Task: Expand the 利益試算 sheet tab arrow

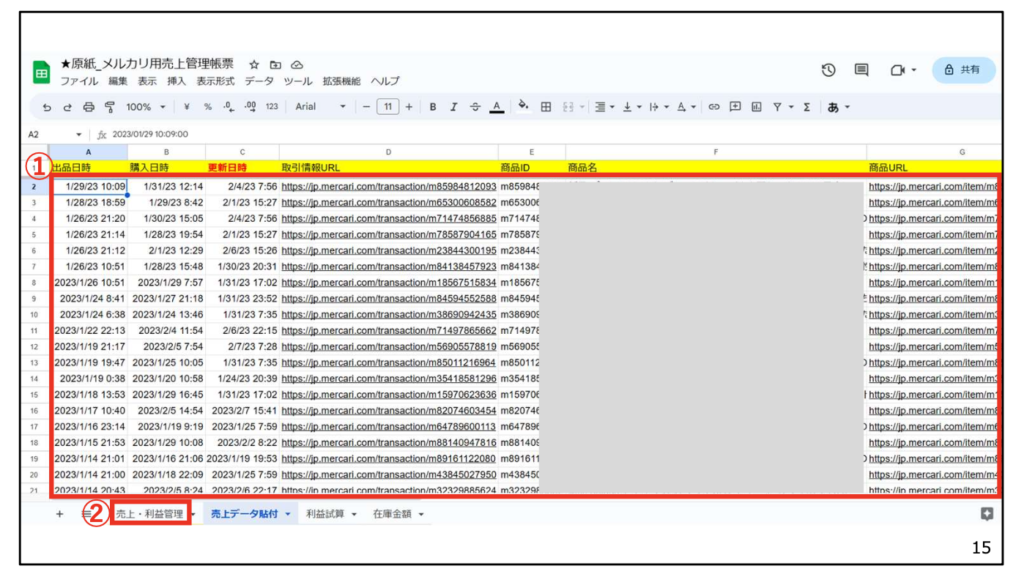Action: 354,514
